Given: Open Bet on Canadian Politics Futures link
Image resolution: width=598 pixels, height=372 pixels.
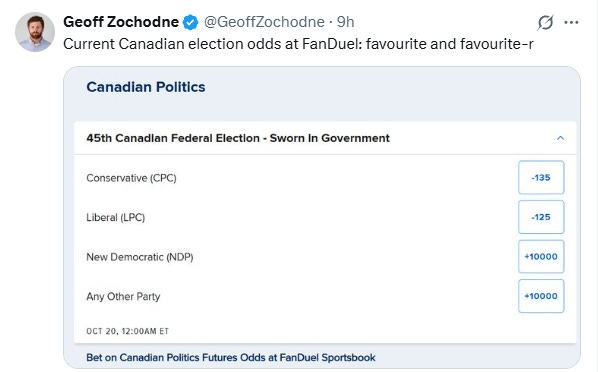Looking at the screenshot, I should [231, 358].
